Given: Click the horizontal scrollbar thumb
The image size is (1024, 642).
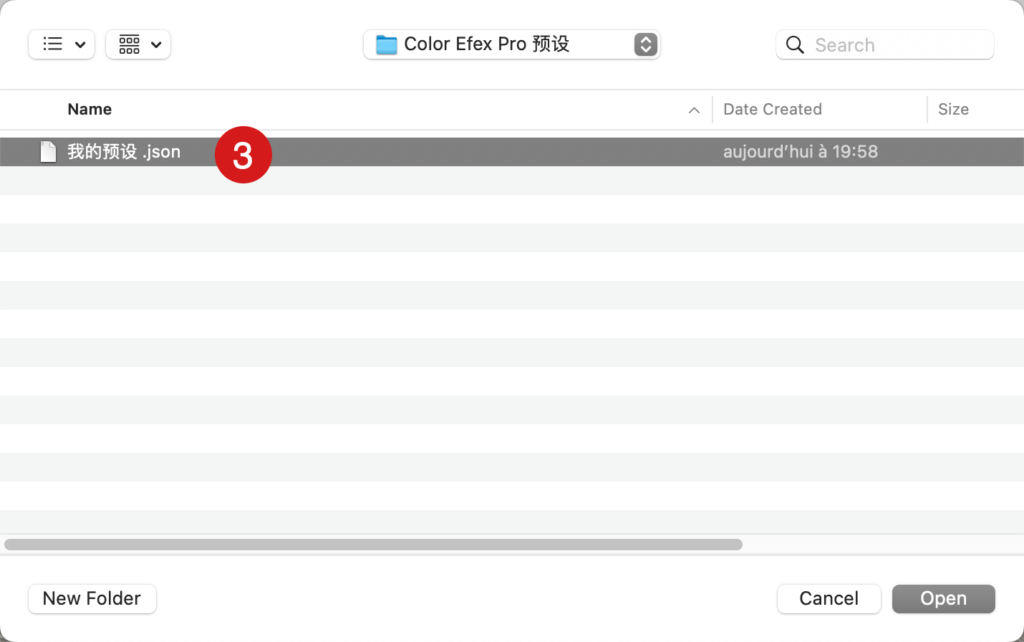Looking at the screenshot, I should click(373, 544).
